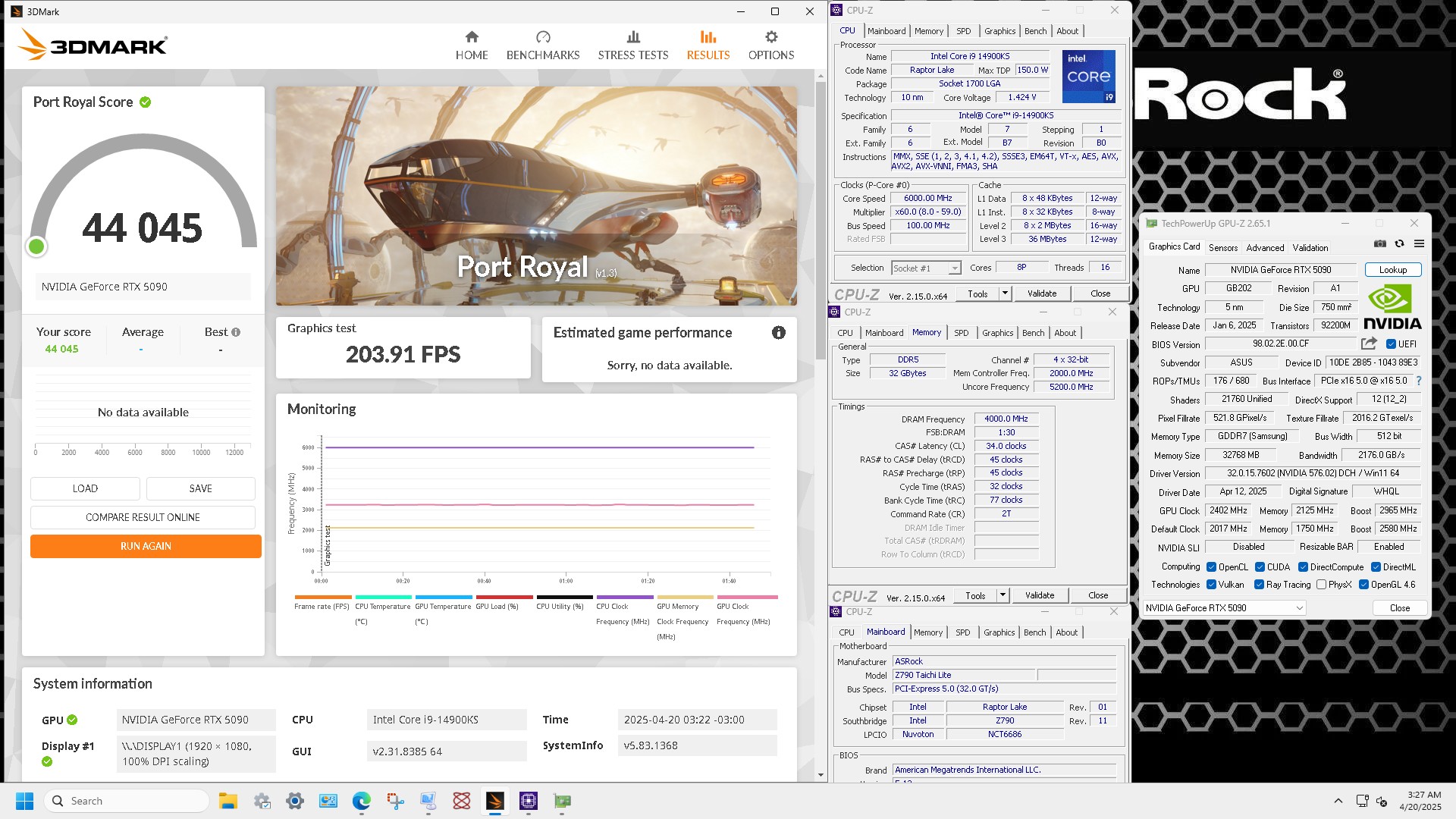Switch to GPU-Z via taskbar icon
The height and width of the screenshot is (819, 1456).
[x=562, y=801]
